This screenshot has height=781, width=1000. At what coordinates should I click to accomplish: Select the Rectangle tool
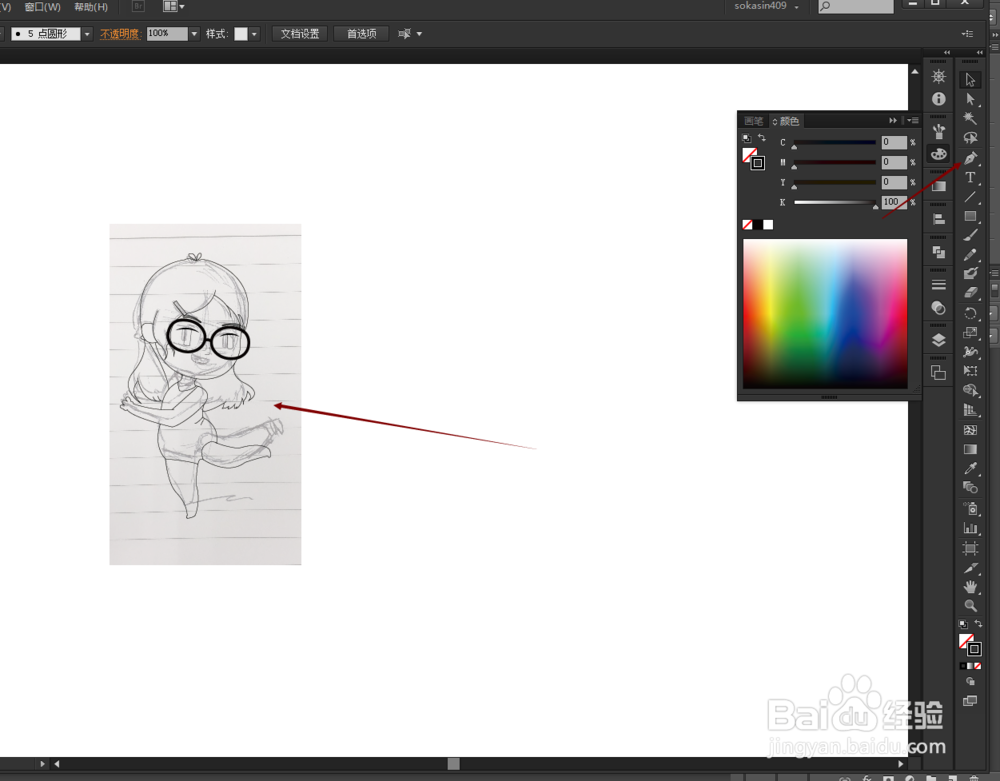click(970, 216)
